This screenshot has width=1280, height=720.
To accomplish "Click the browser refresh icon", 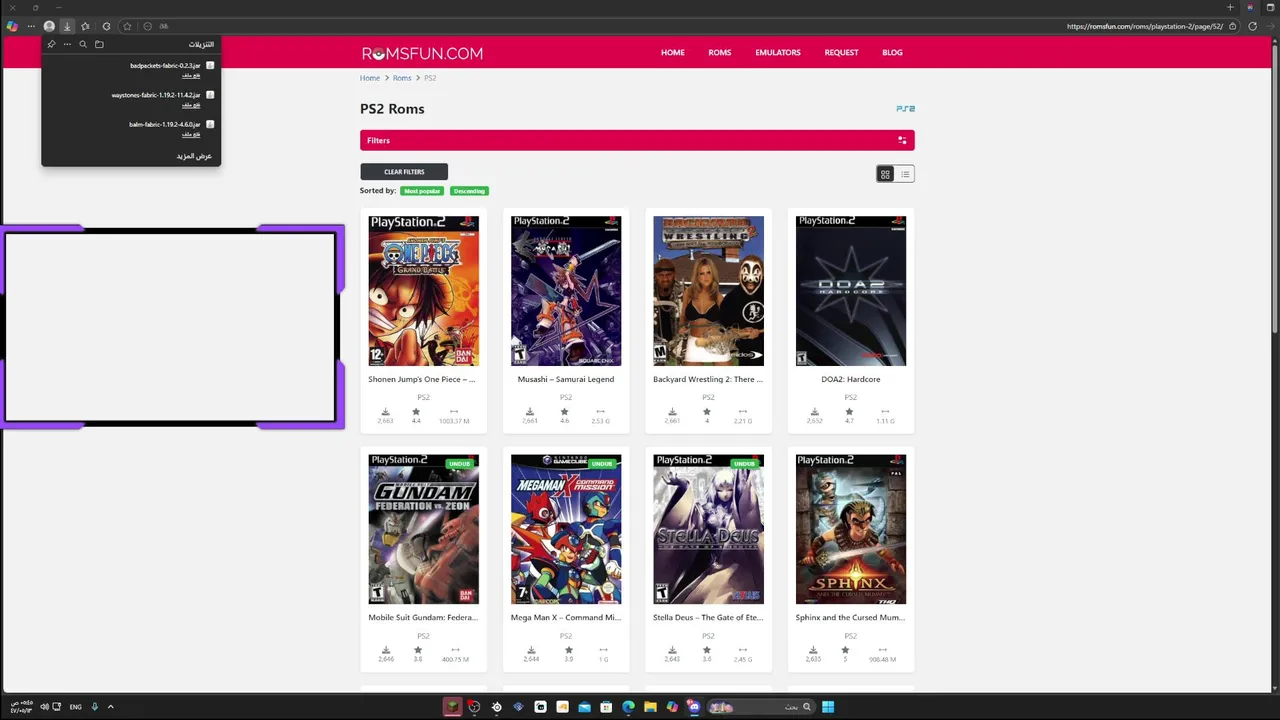I will (1252, 27).
